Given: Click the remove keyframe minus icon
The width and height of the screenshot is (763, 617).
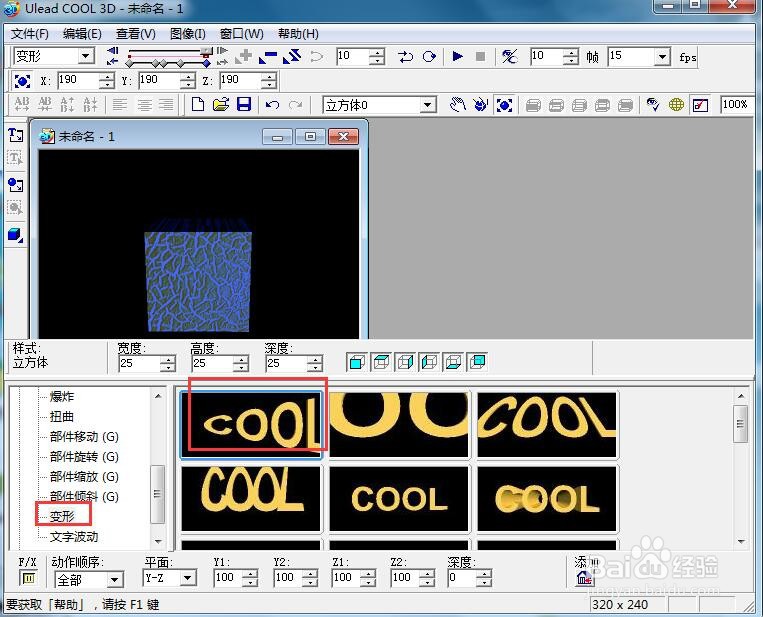Looking at the screenshot, I should [268, 56].
